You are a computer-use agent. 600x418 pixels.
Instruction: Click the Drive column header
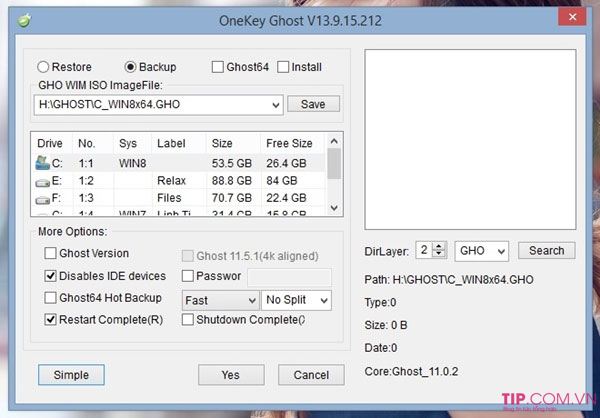[x=50, y=144]
